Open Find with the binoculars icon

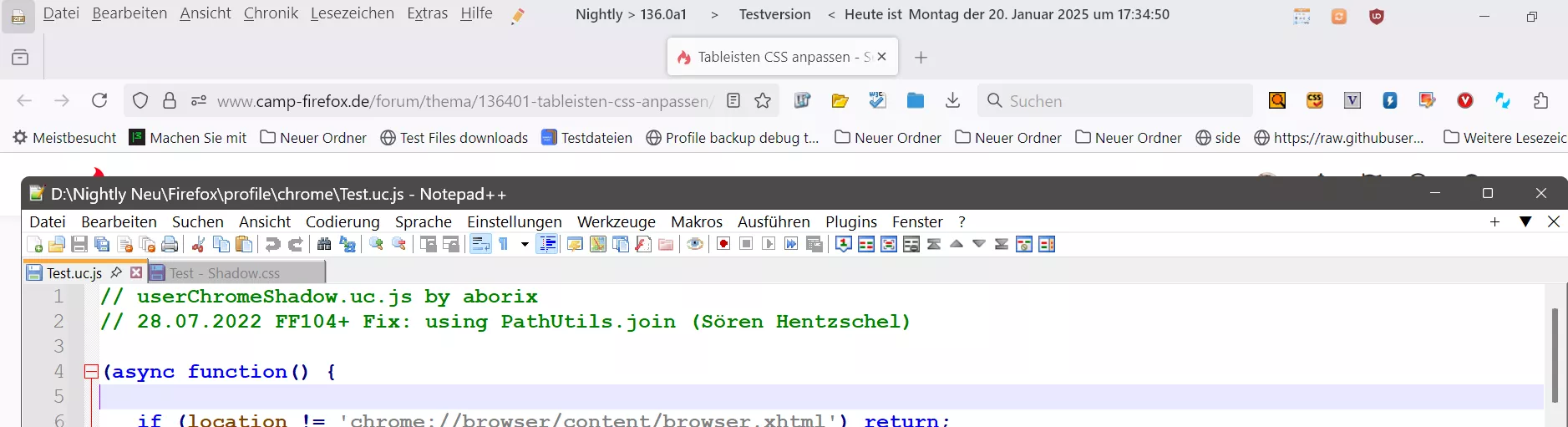coord(324,244)
